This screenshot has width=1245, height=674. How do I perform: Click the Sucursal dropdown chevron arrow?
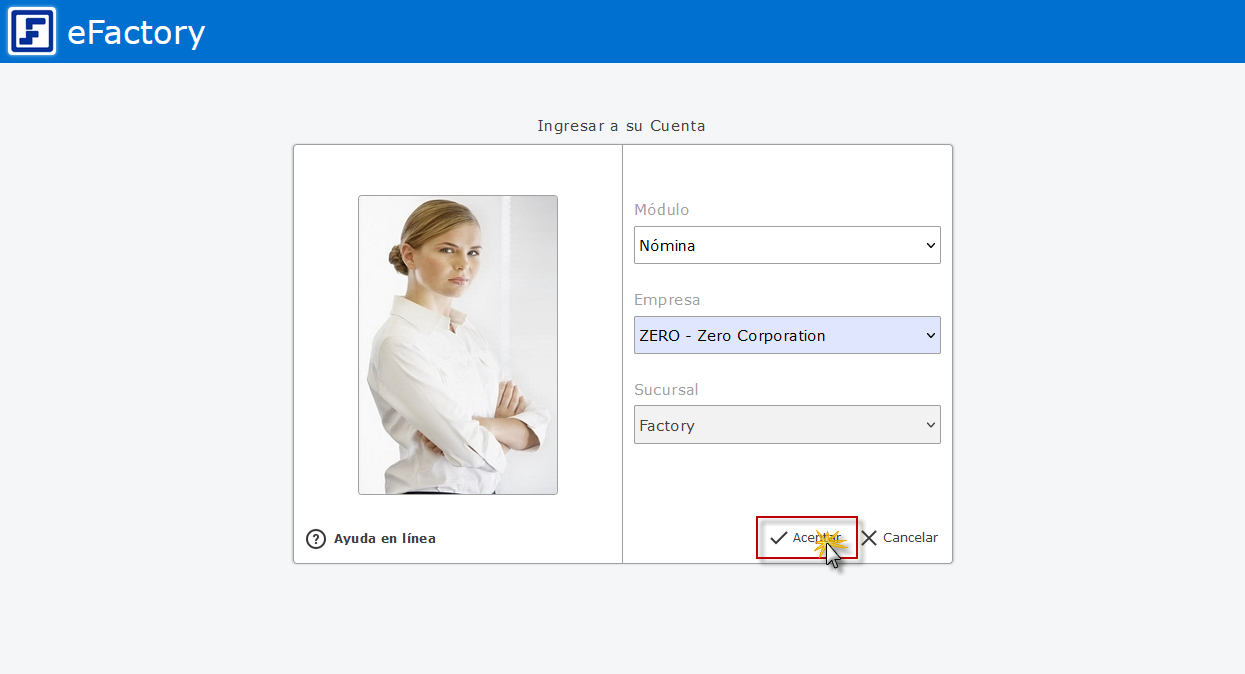pyautogui.click(x=930, y=425)
